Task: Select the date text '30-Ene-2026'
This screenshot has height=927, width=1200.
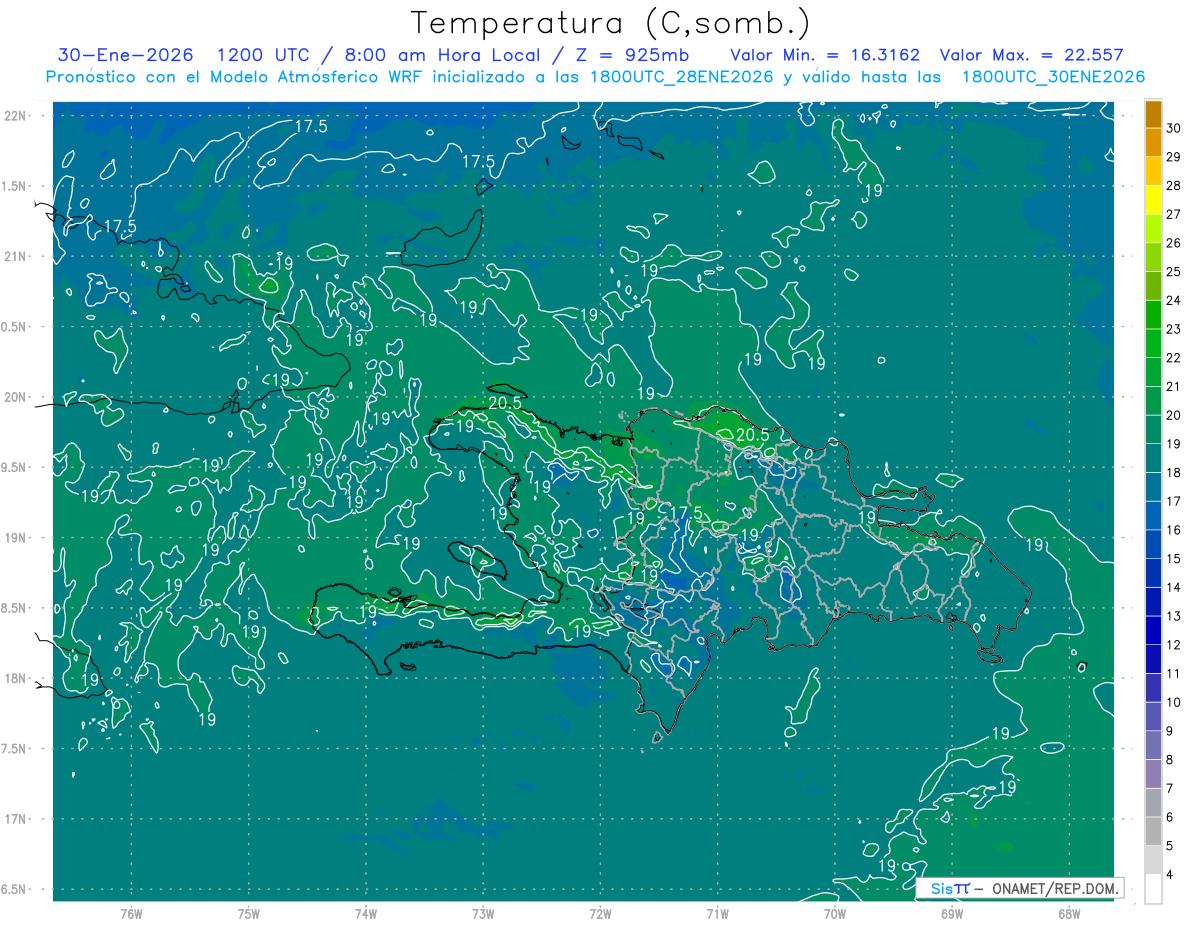Action: tap(126, 55)
